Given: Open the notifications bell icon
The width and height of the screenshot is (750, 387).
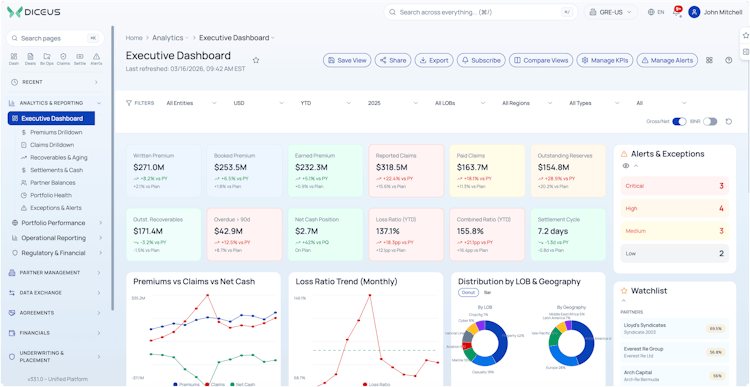Looking at the screenshot, I should click(676, 12).
